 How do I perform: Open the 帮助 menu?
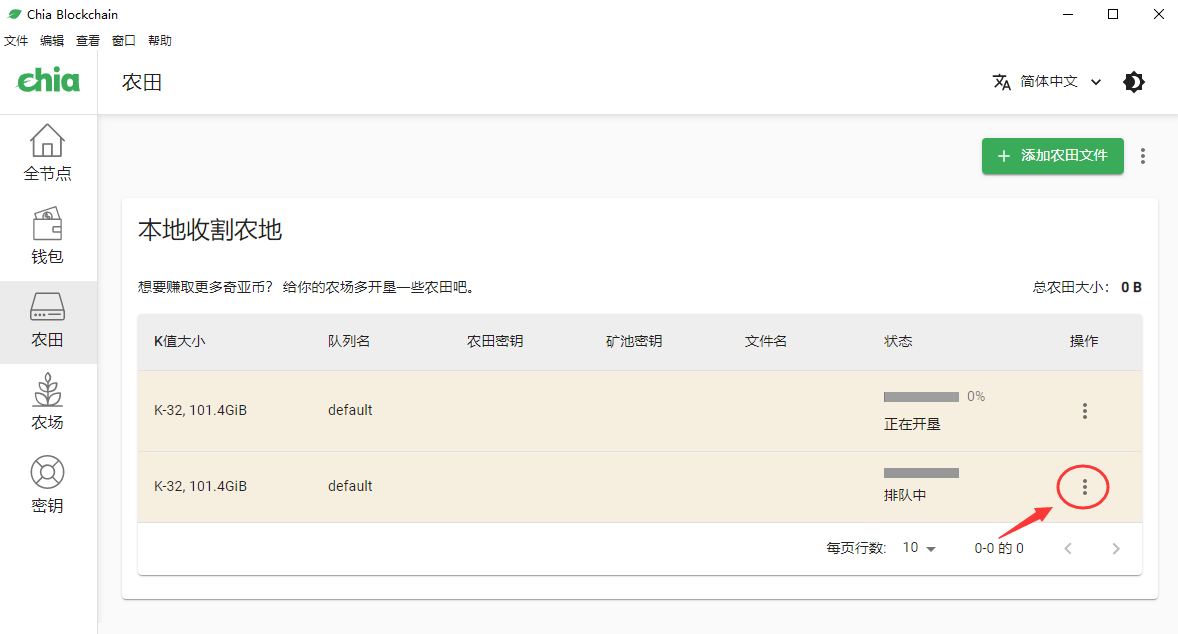click(x=160, y=41)
